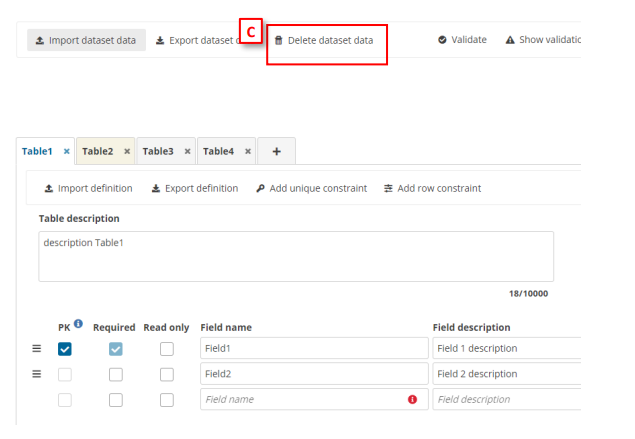Click the Import dataset data button
The image size is (635, 439).
(86, 40)
